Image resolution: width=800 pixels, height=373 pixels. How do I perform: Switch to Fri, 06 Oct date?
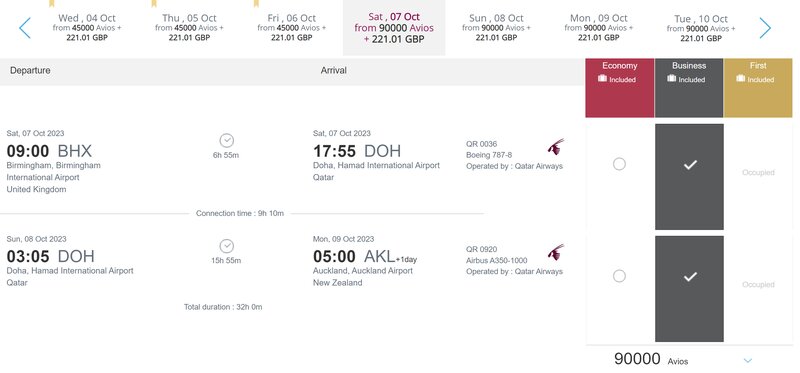(x=292, y=28)
